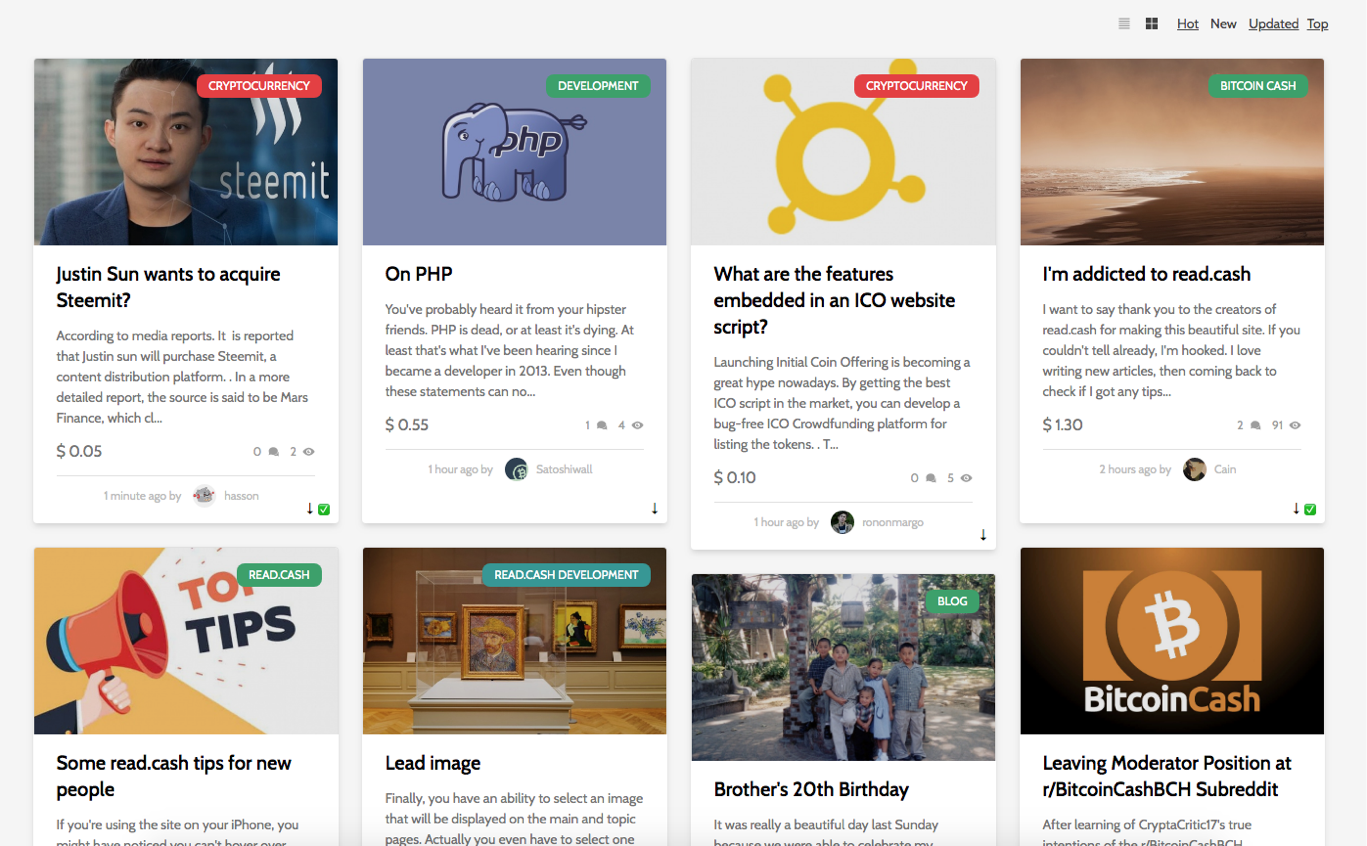The width and height of the screenshot is (1367, 846).
Task: Visit author Cain's profile name
Action: tap(1225, 469)
